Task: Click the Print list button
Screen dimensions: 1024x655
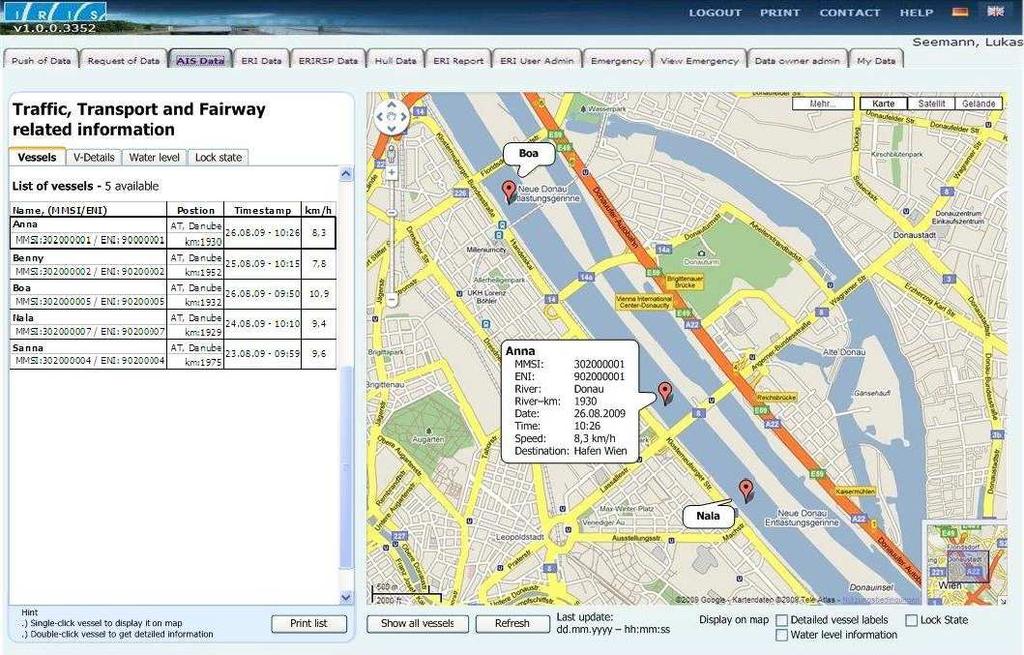Action: pyautogui.click(x=309, y=624)
